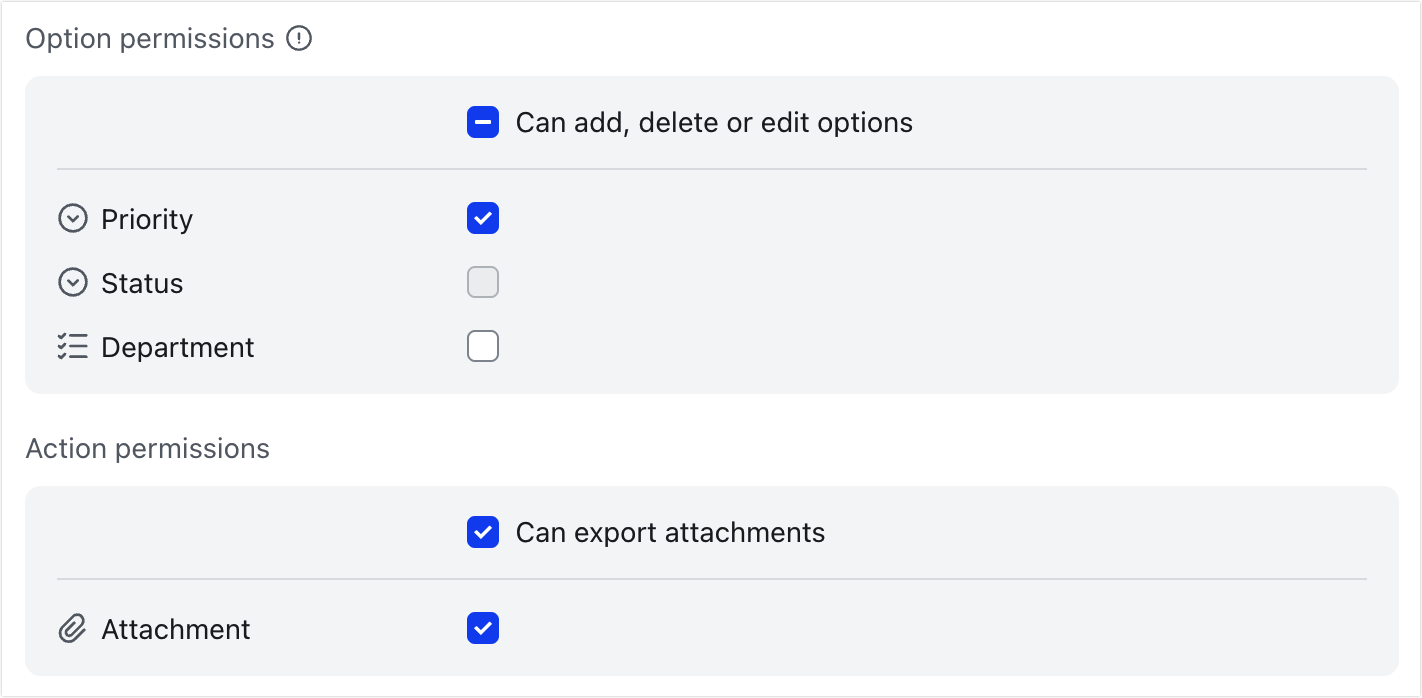1422x698 pixels.
Task: Select the Department row label
Action: (177, 347)
